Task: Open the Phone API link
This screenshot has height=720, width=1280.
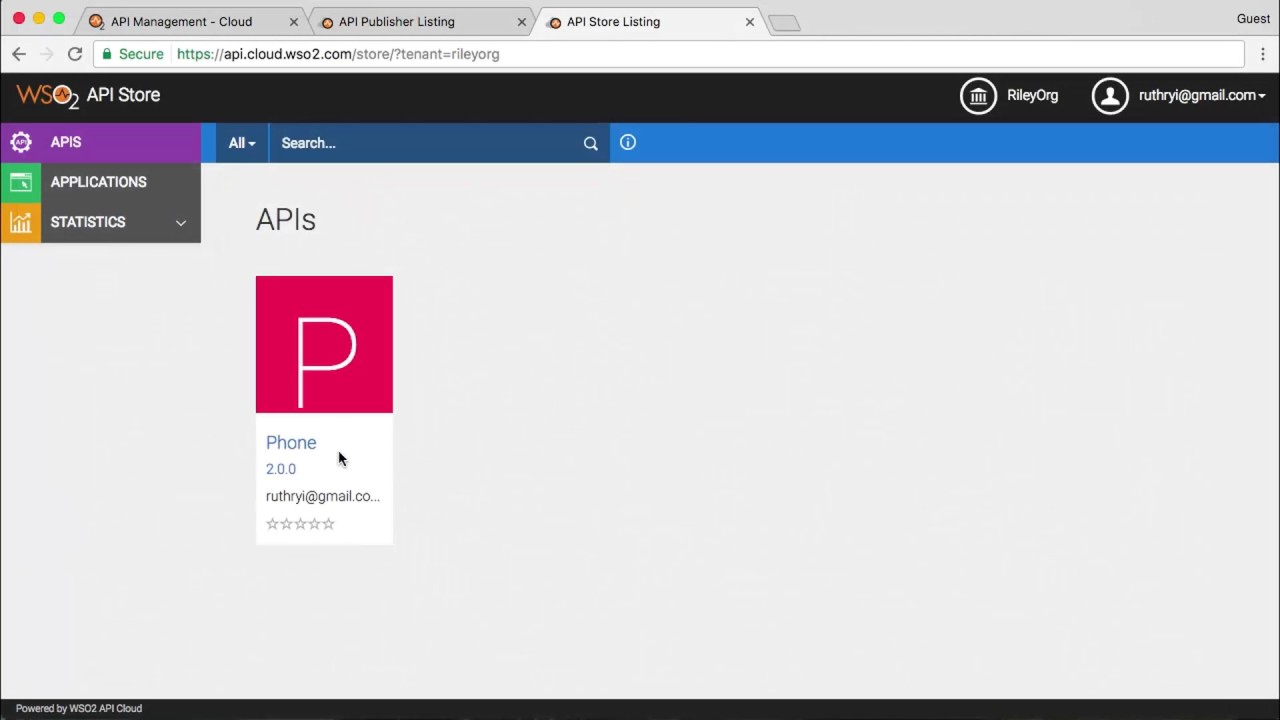Action: 291,443
